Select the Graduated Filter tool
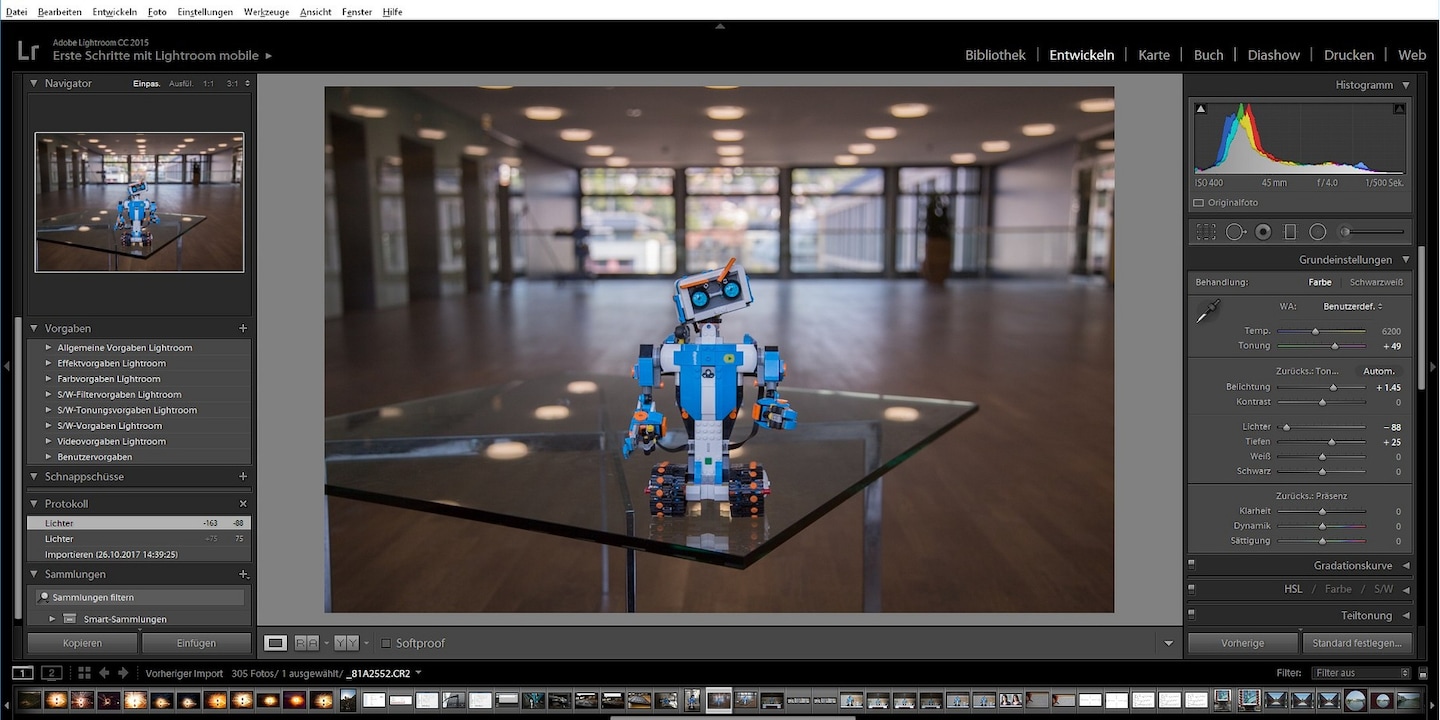The image size is (1440, 720). [1290, 231]
